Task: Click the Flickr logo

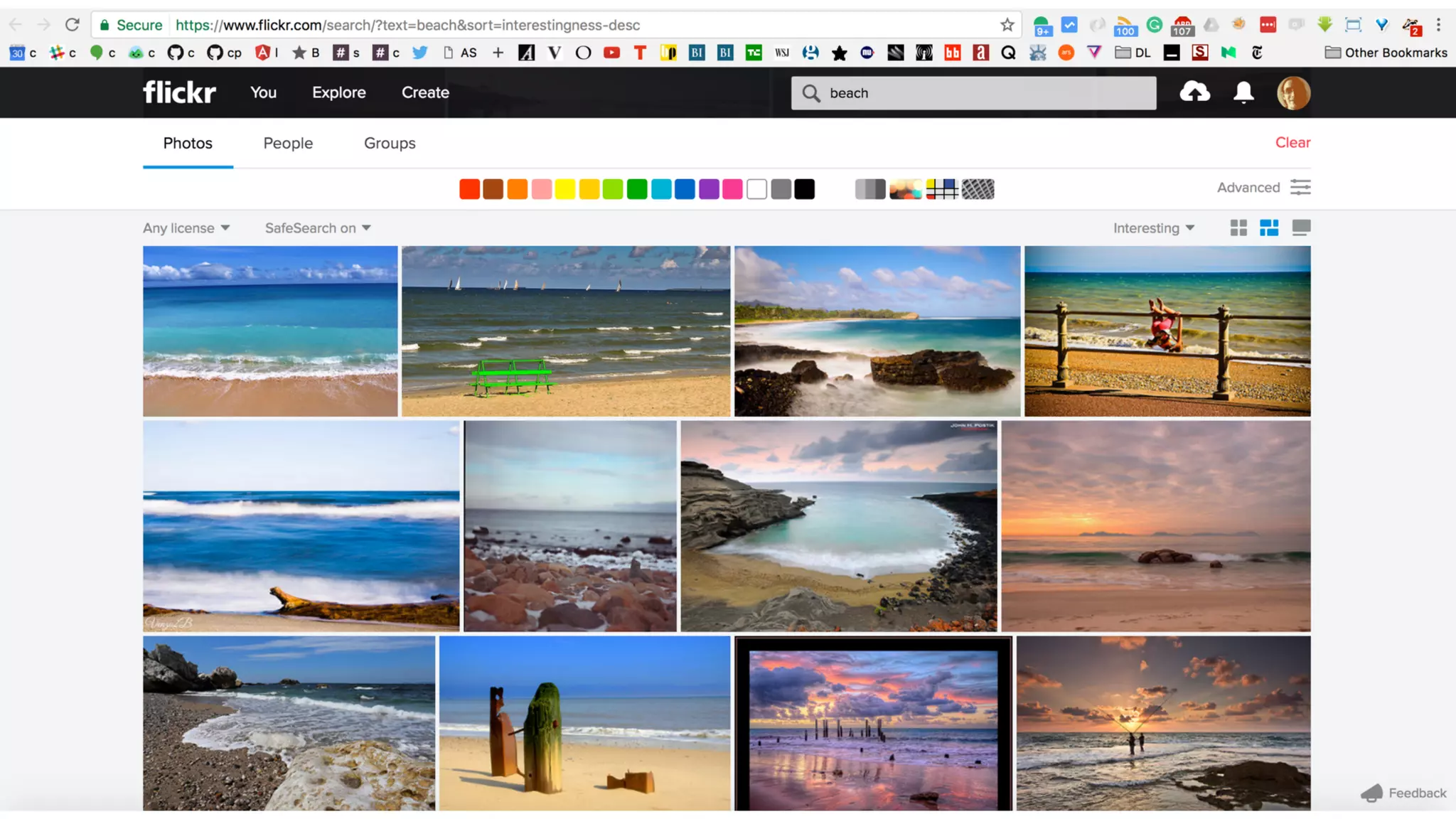Action: pyautogui.click(x=179, y=92)
